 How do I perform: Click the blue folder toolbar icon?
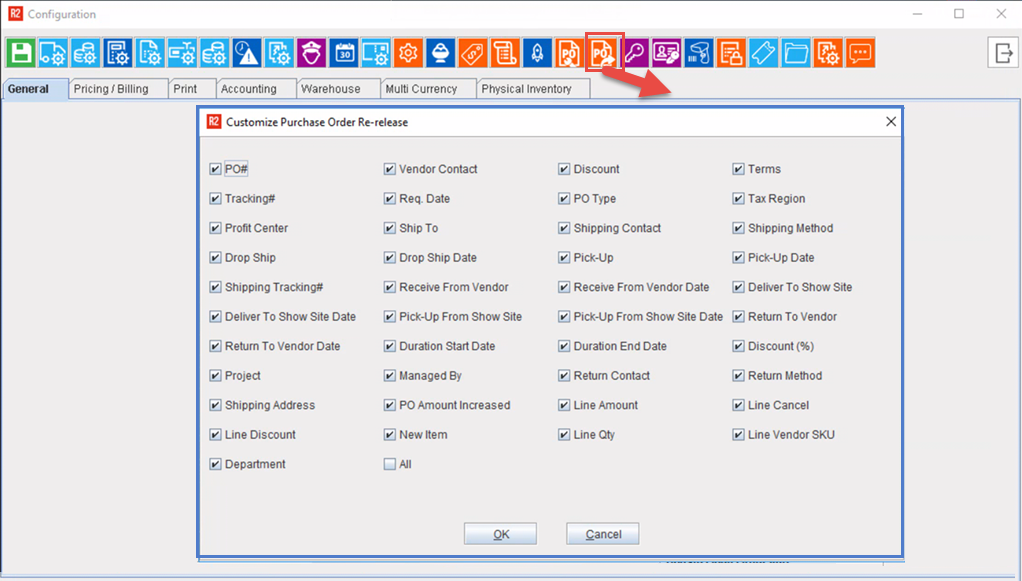coord(796,53)
